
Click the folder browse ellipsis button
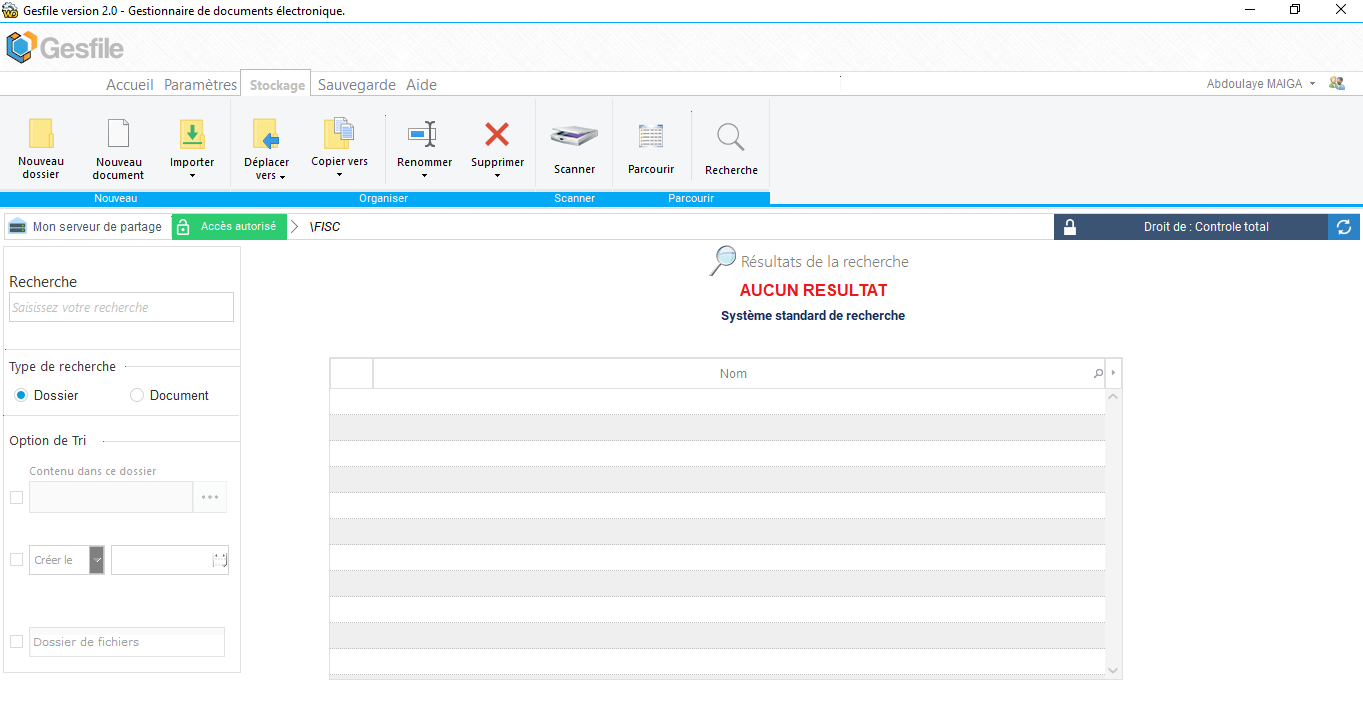pyautogui.click(x=210, y=497)
